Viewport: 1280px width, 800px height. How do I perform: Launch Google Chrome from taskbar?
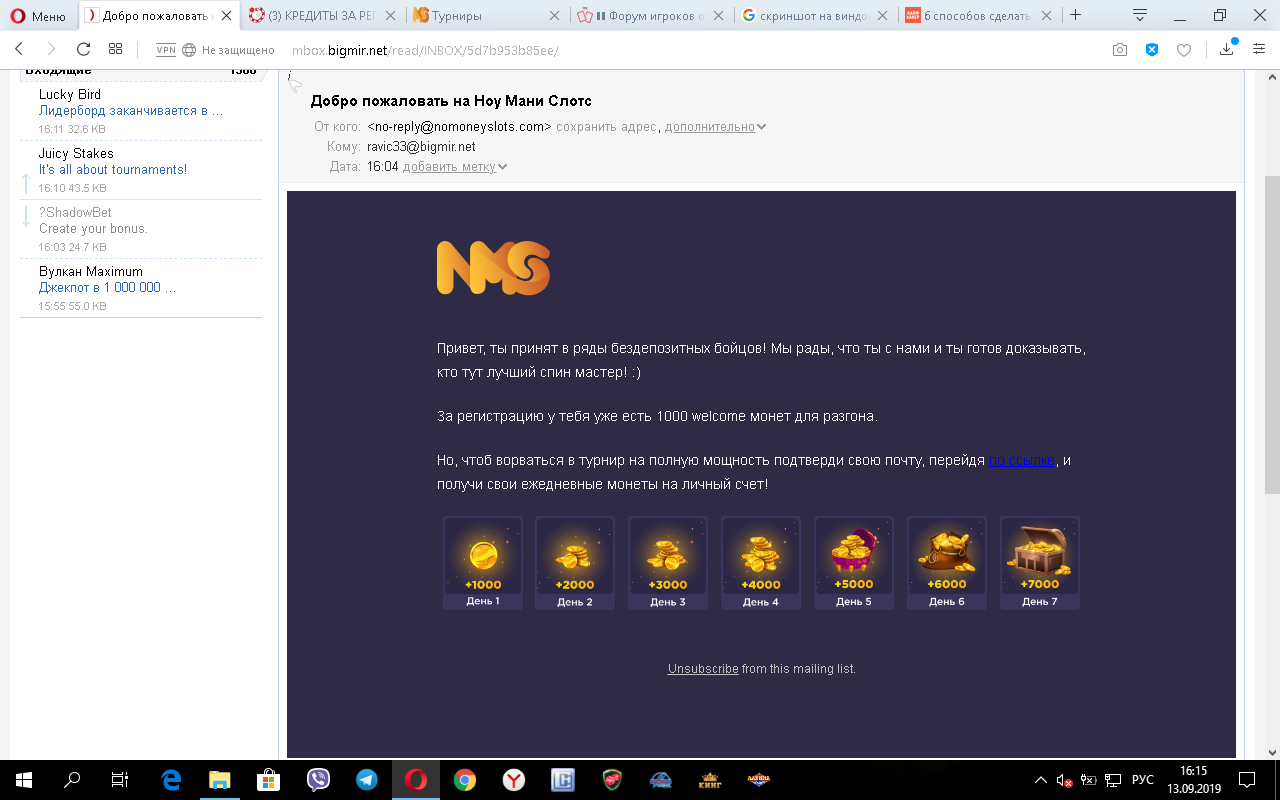click(x=465, y=780)
